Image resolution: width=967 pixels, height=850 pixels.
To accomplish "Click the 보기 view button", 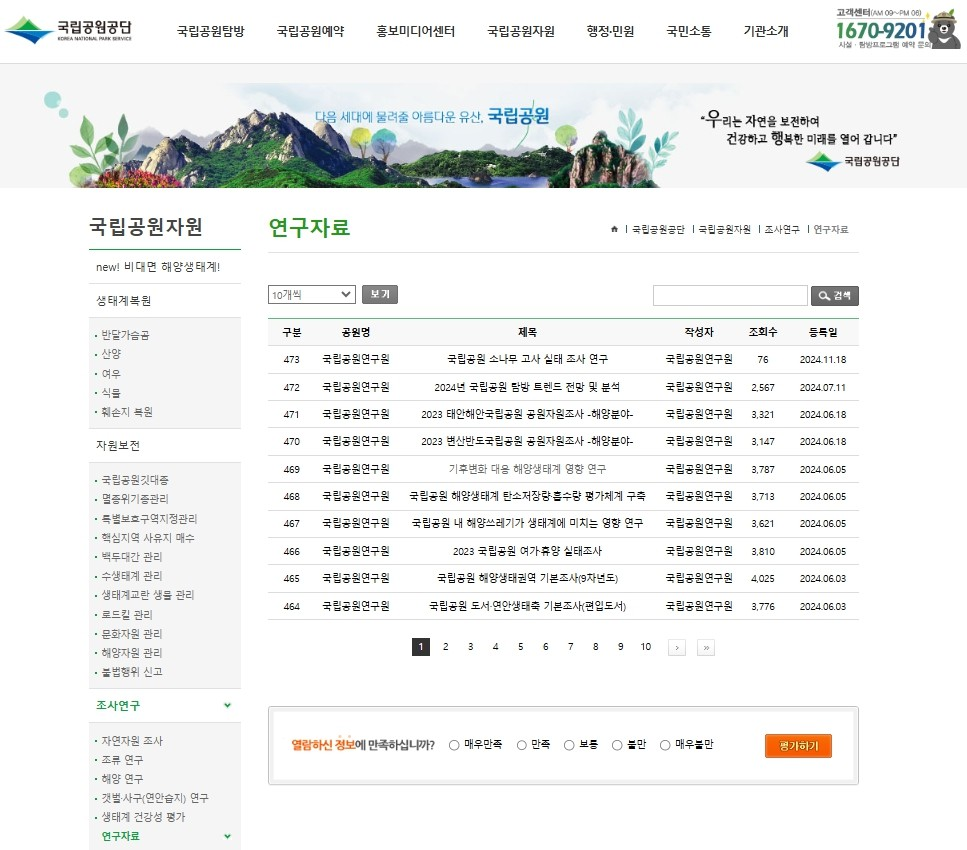I will point(380,294).
